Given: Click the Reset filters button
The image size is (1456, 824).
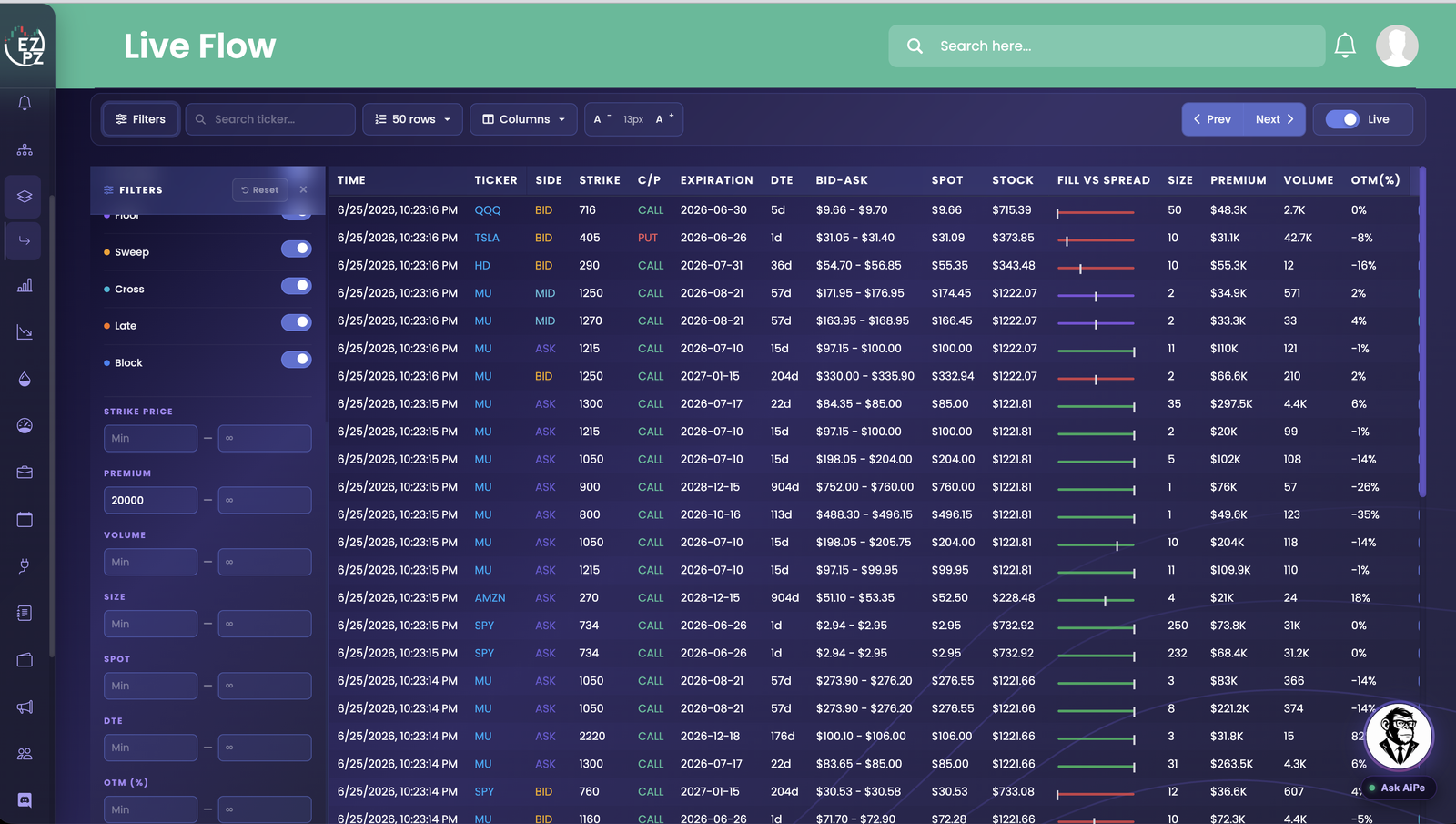Looking at the screenshot, I should pyautogui.click(x=260, y=189).
